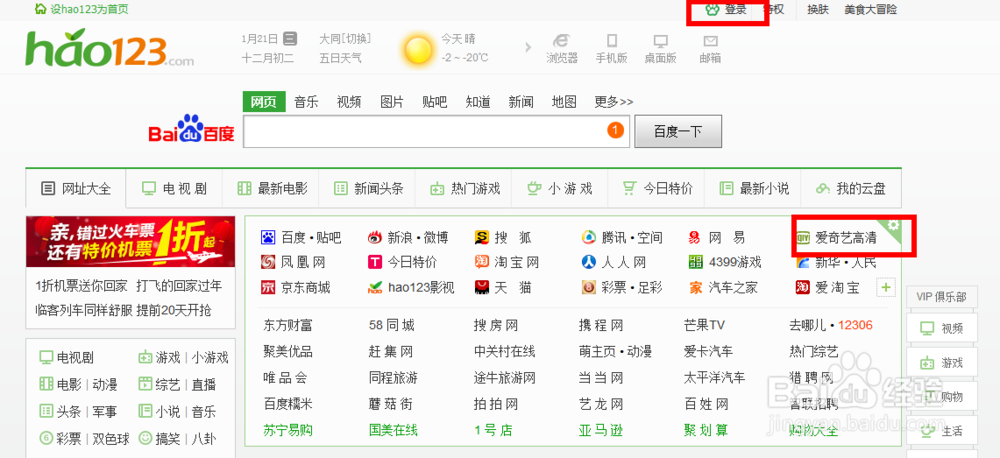This screenshot has height=458, width=1000.
Task: Open the 手机版 phone icon
Action: tap(612, 41)
